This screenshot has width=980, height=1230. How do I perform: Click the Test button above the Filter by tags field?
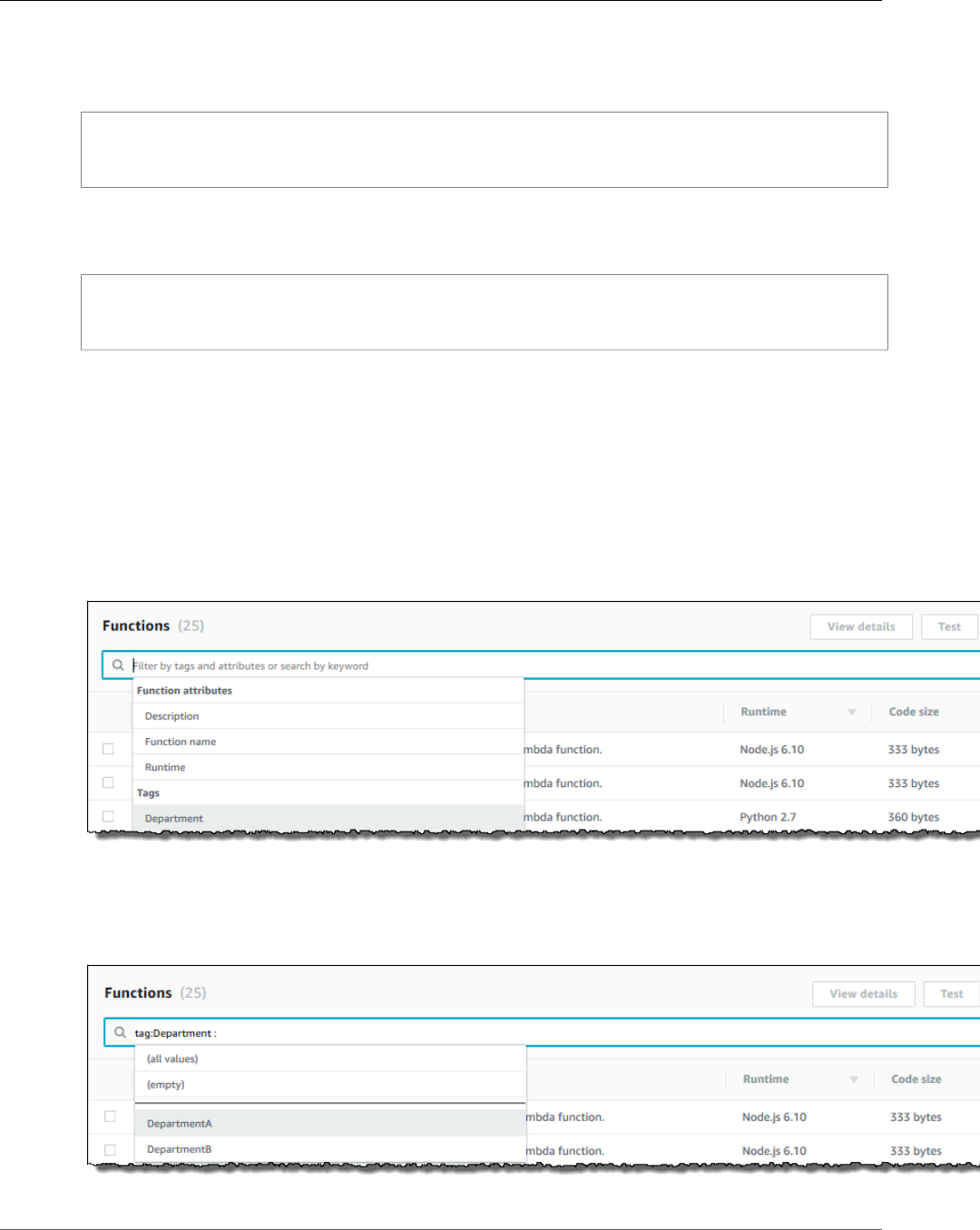pos(949,626)
